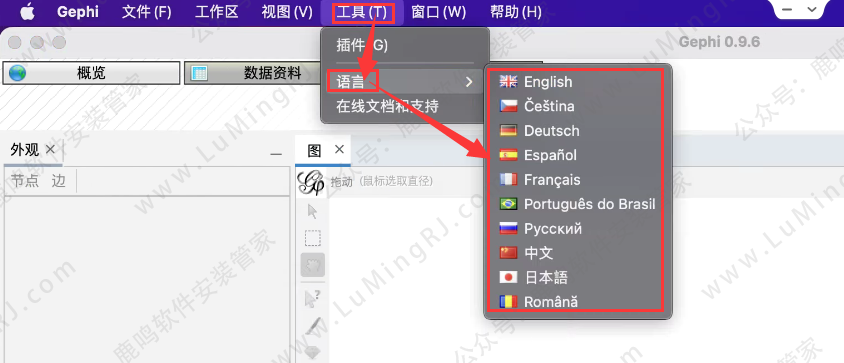
Task: Close the Gephi window using red button
Action: point(15,43)
